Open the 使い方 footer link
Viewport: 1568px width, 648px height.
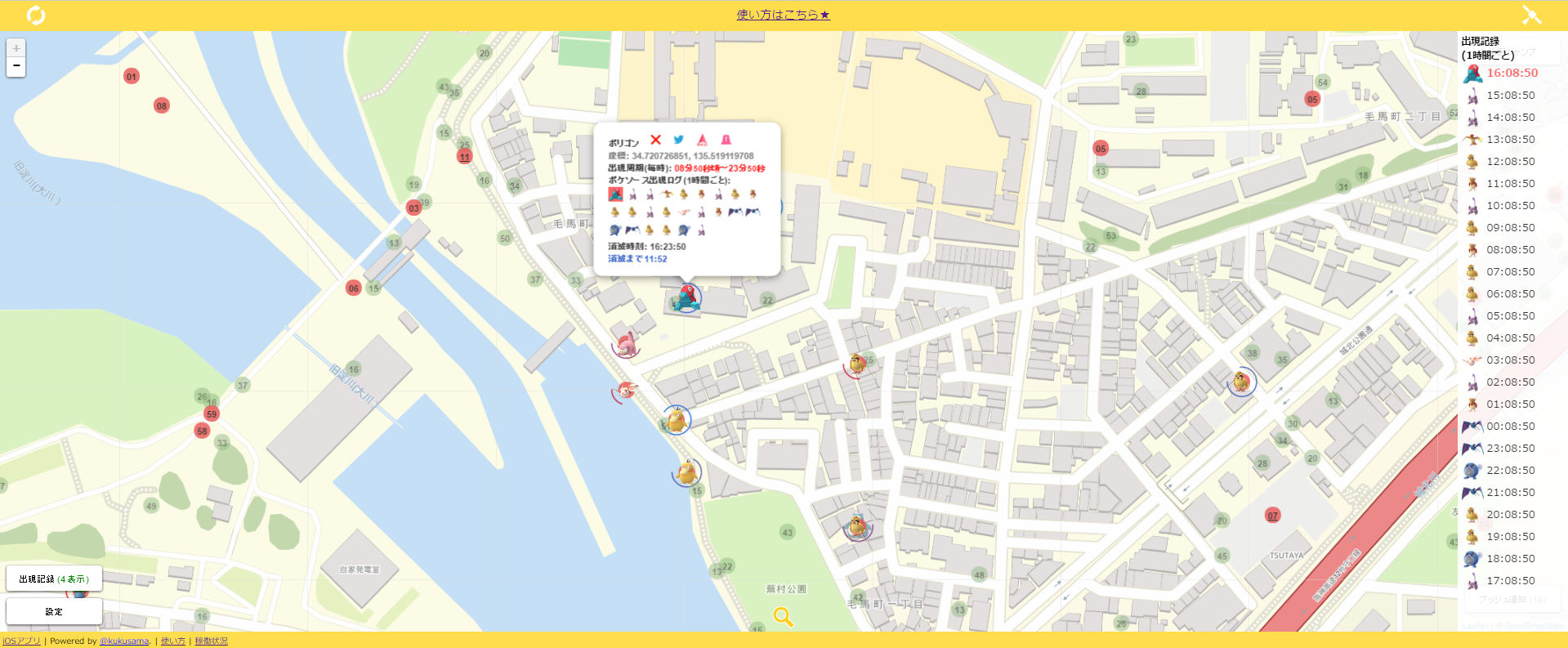(173, 641)
